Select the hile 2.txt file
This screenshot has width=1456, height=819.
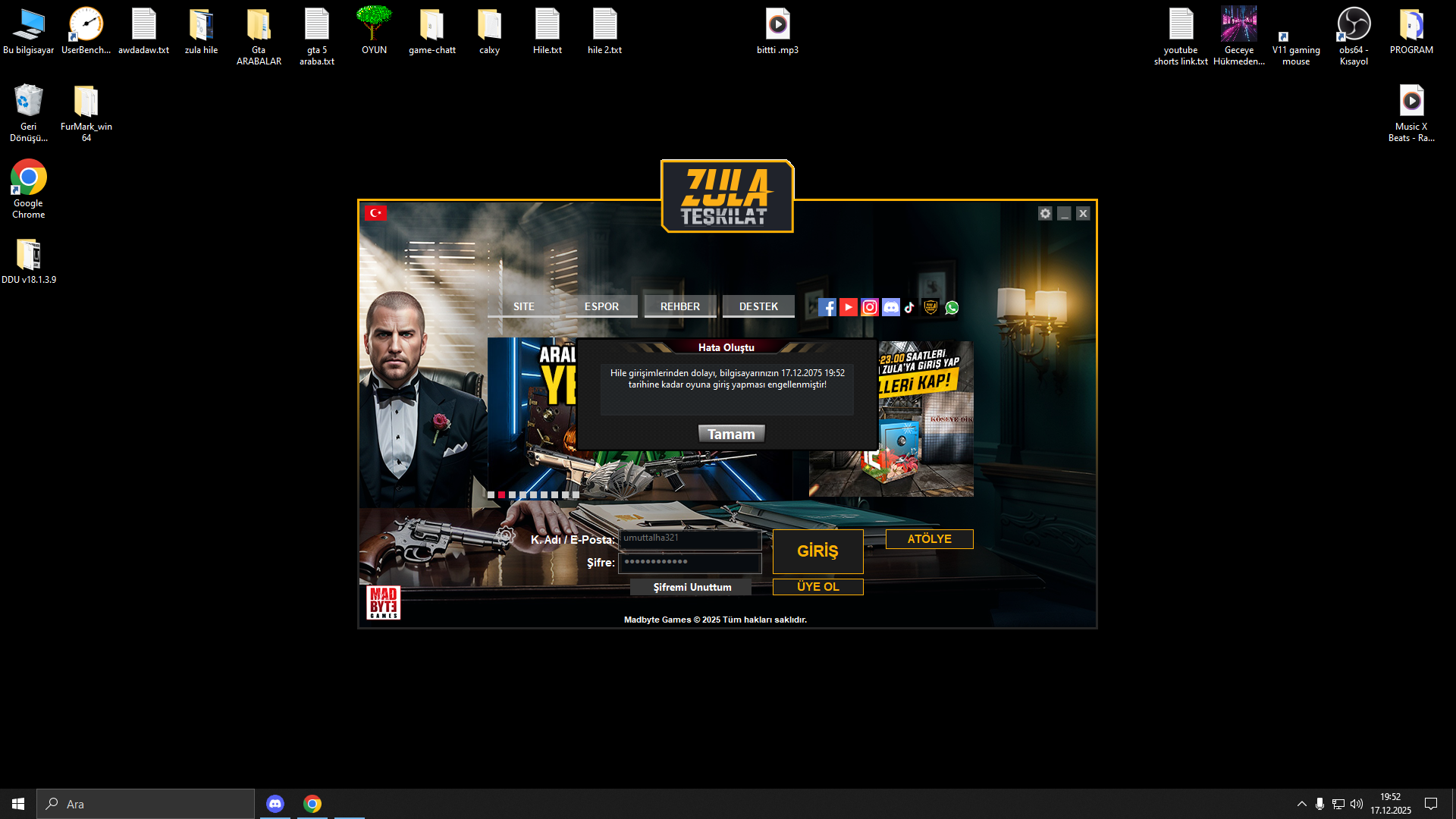(604, 31)
